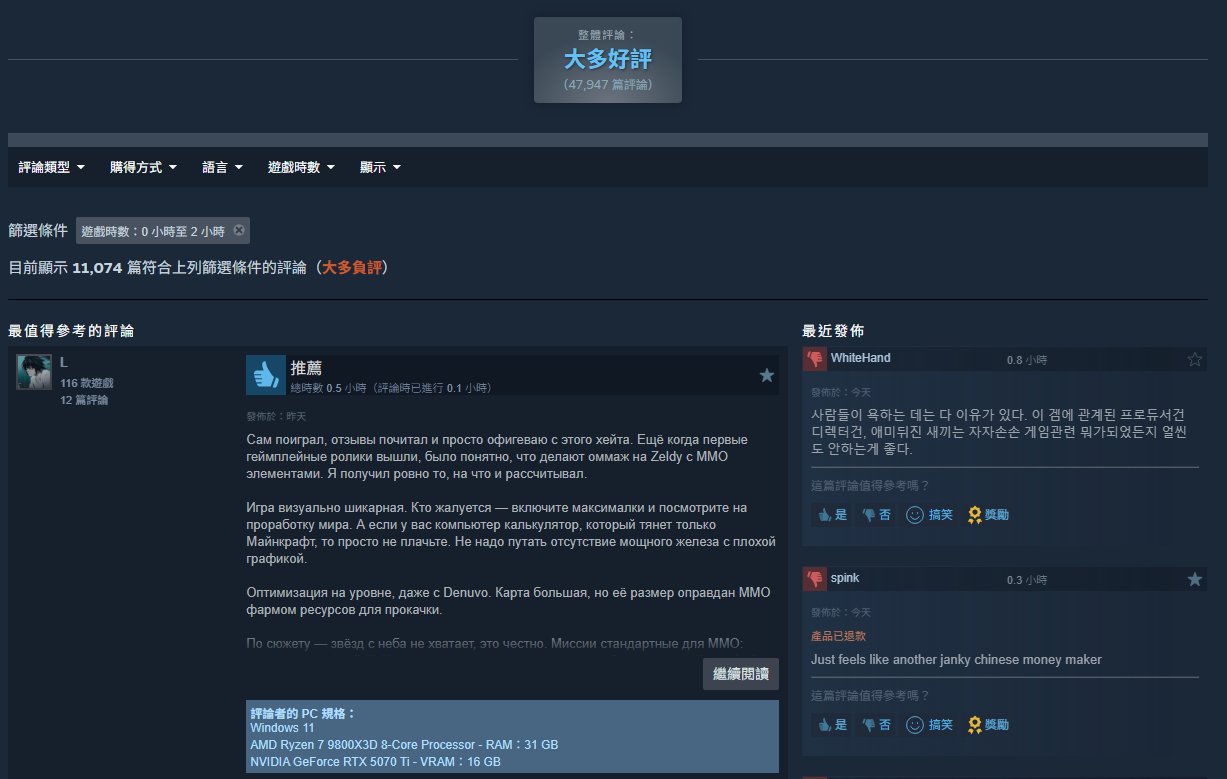Click the thumbs-up recommended icon on L's review
1227x779 pixels.
[x=266, y=375]
